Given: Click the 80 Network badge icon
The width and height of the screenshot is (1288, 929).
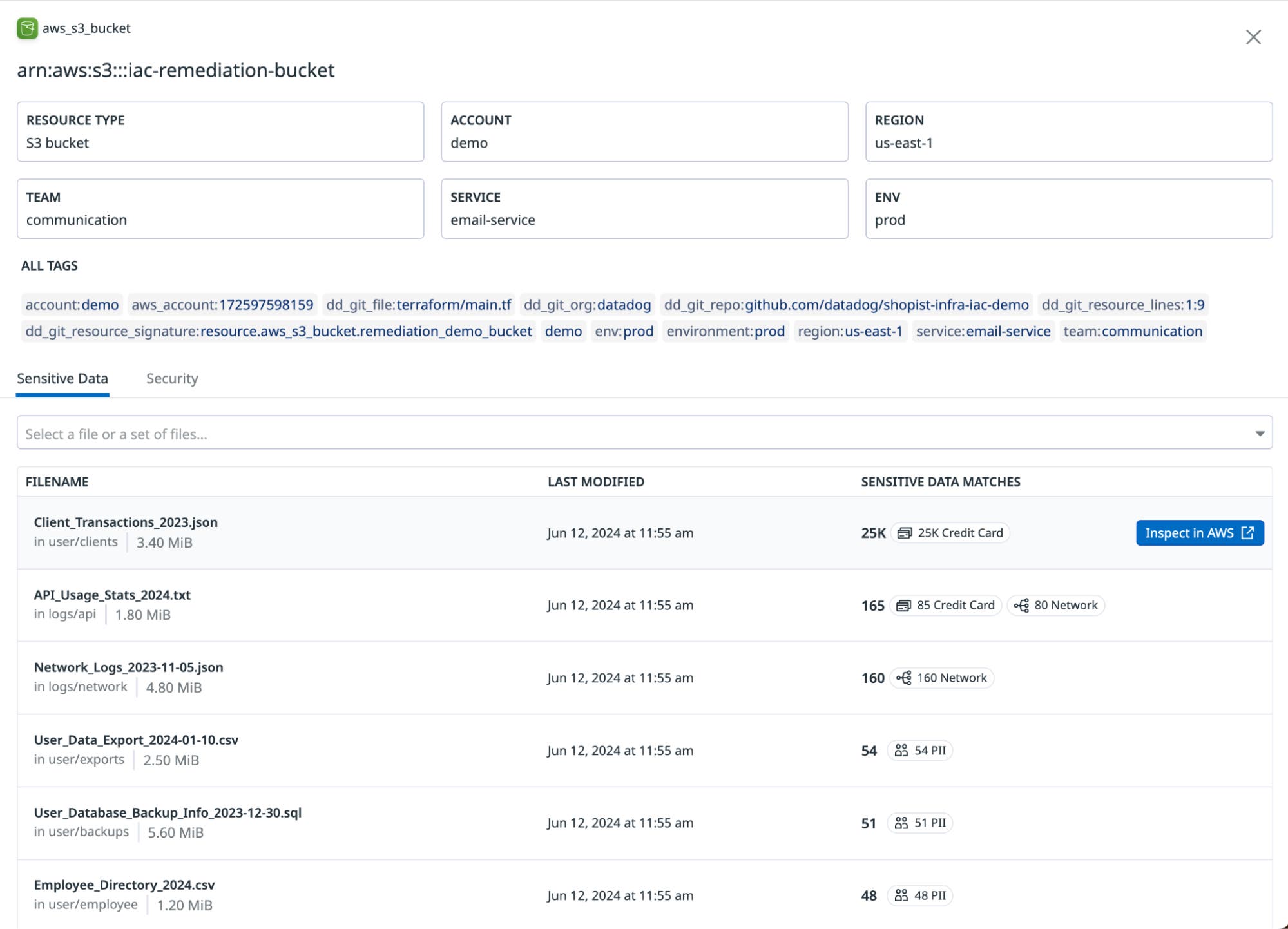Looking at the screenshot, I should click(1021, 606).
